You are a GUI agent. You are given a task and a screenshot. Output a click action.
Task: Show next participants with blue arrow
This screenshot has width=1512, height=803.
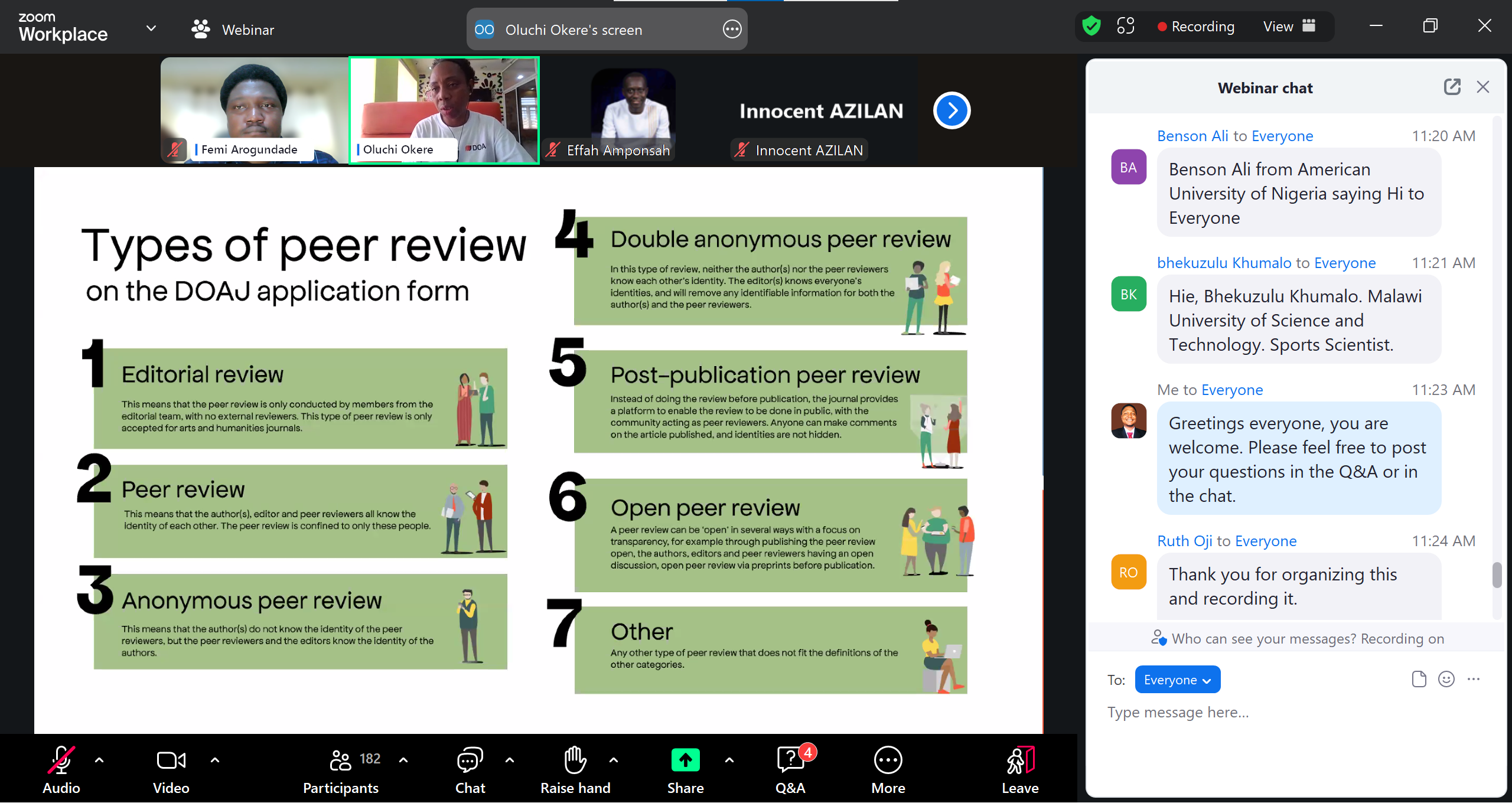point(952,110)
